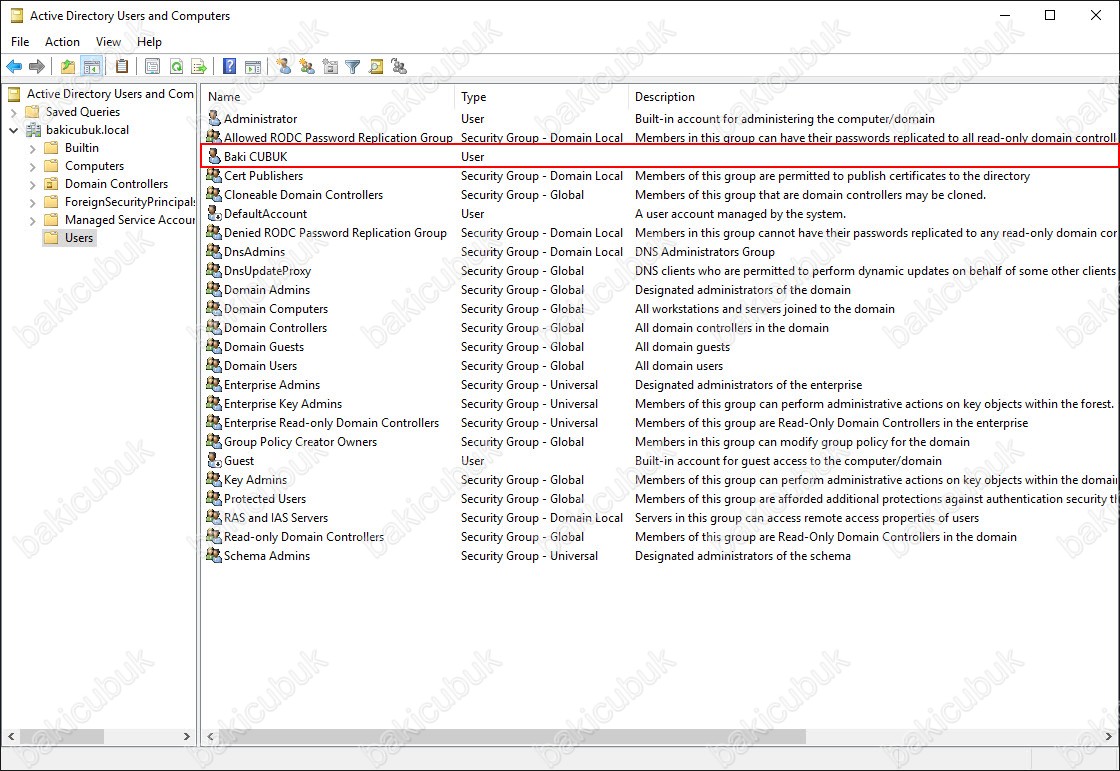Select the Enterprise Admins group row
This screenshot has height=771, width=1120.
point(660,384)
